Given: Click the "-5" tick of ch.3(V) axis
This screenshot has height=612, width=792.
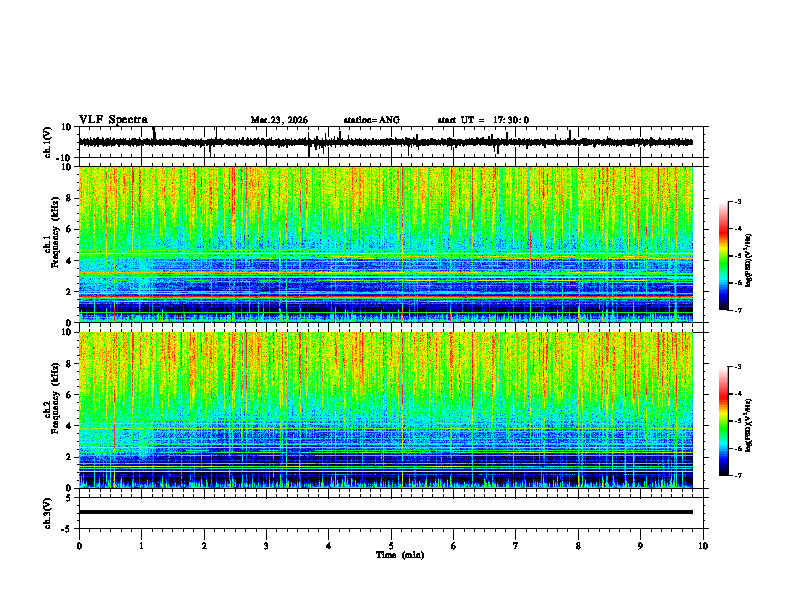Looking at the screenshot, I should click(x=68, y=529).
